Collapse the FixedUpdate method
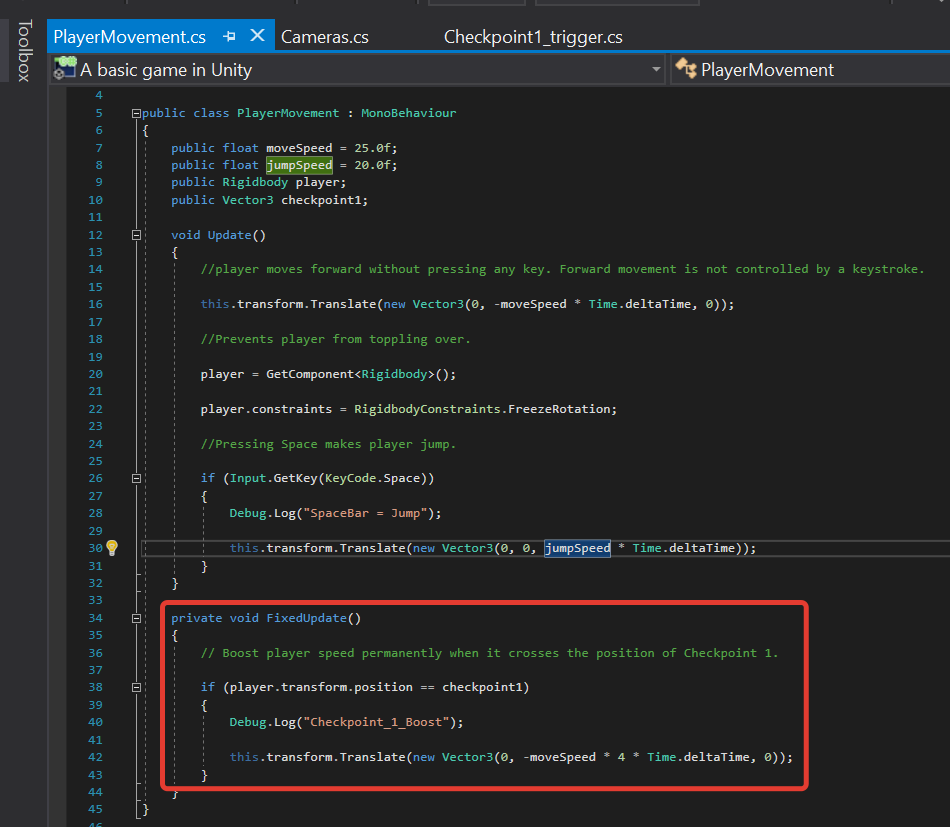Screen dimensions: 950x827 pos(136,618)
